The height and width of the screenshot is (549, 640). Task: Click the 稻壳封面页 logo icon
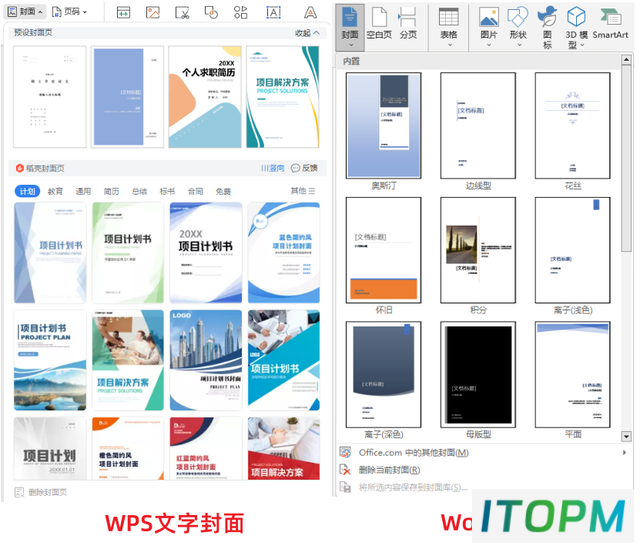20,168
